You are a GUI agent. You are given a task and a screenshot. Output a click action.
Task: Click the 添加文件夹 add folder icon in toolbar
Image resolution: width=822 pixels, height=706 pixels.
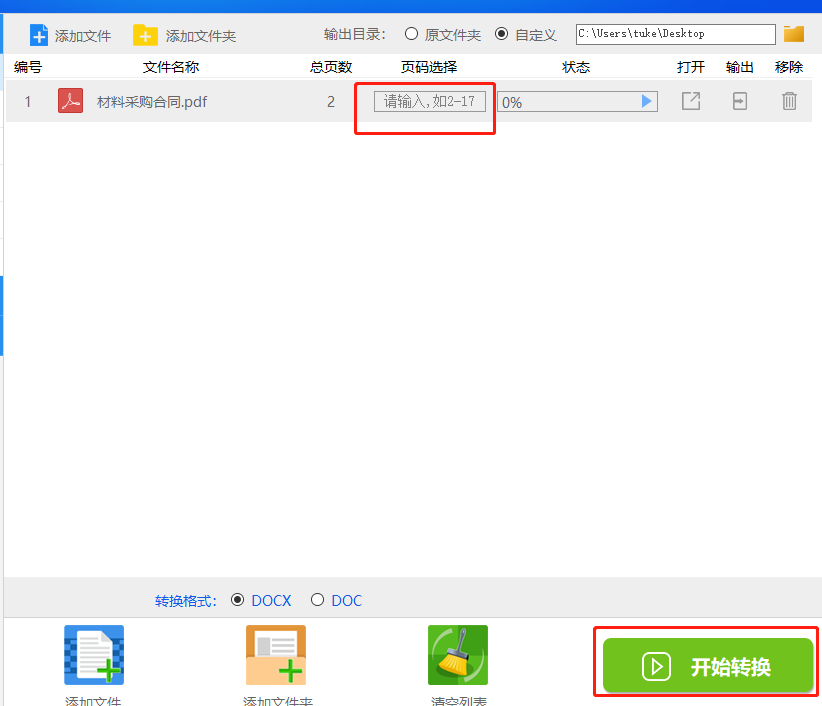pyautogui.click(x=146, y=34)
